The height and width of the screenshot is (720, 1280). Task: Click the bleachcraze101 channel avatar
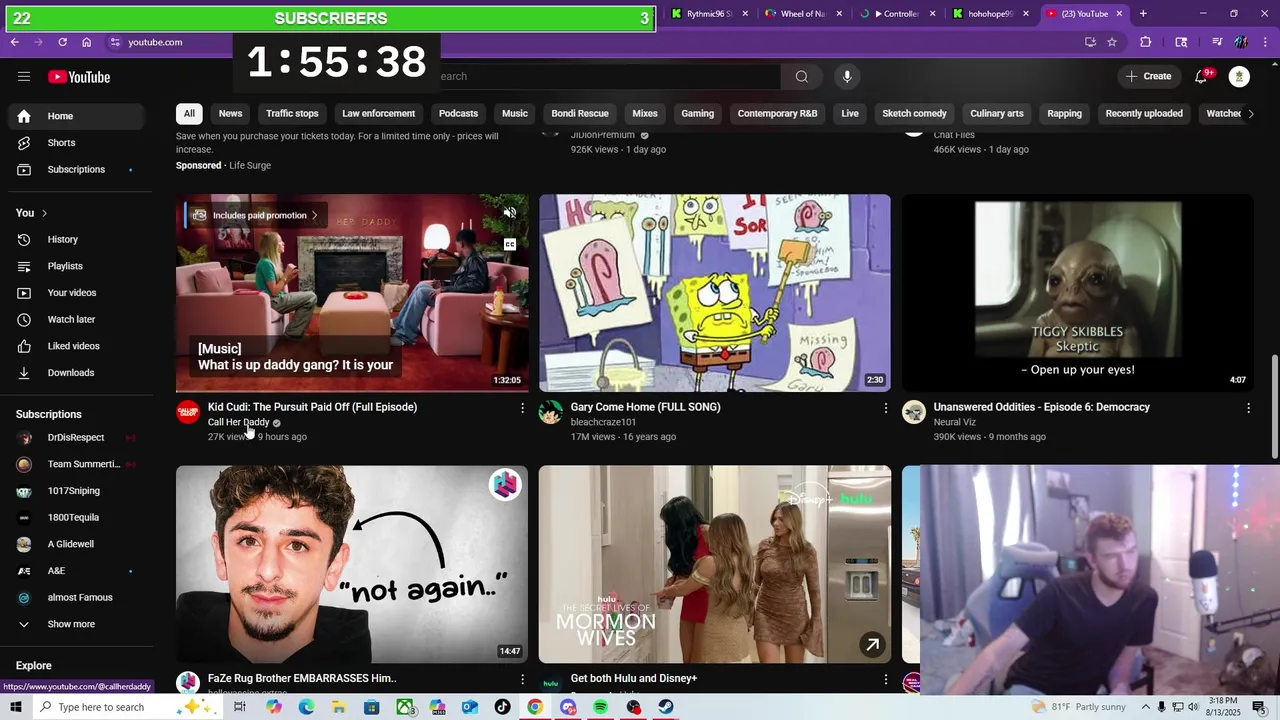pyautogui.click(x=551, y=412)
